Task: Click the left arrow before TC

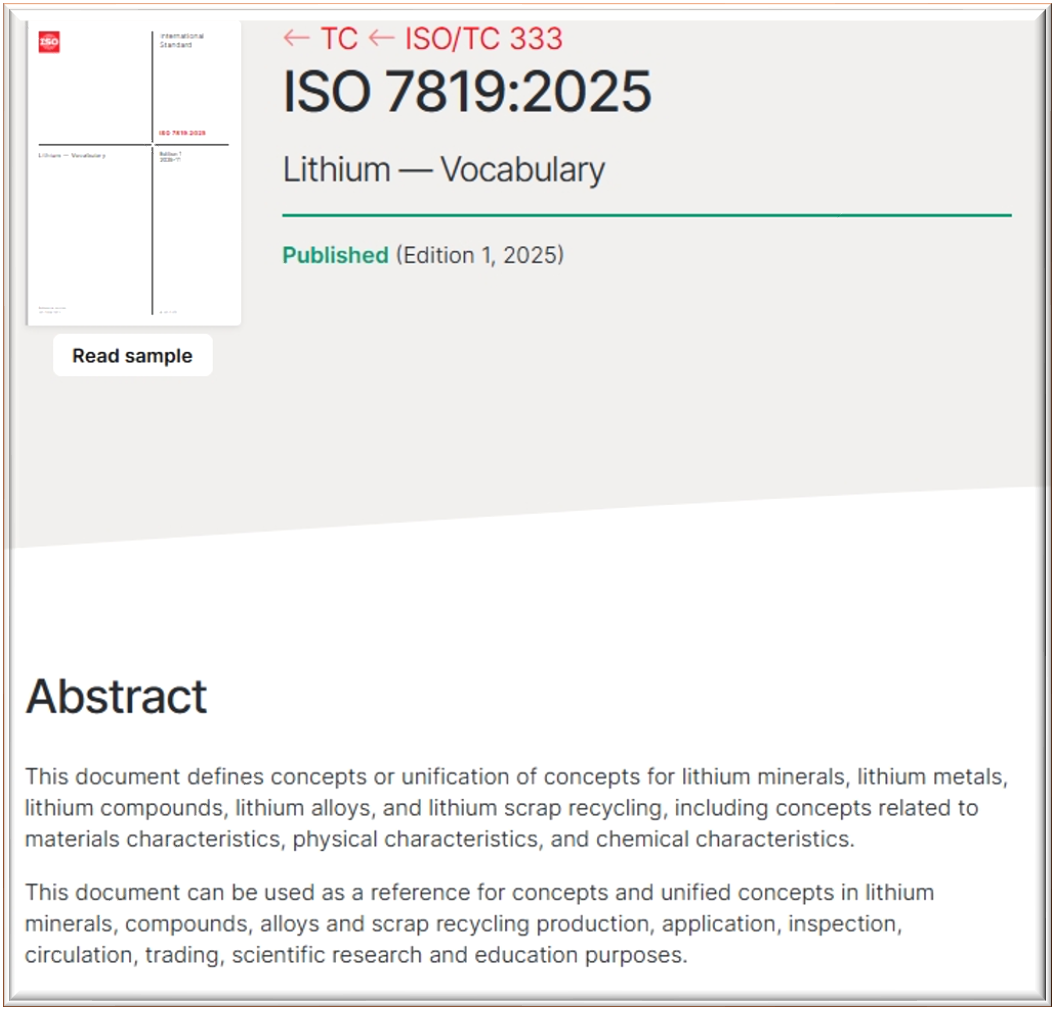Action: [296, 39]
